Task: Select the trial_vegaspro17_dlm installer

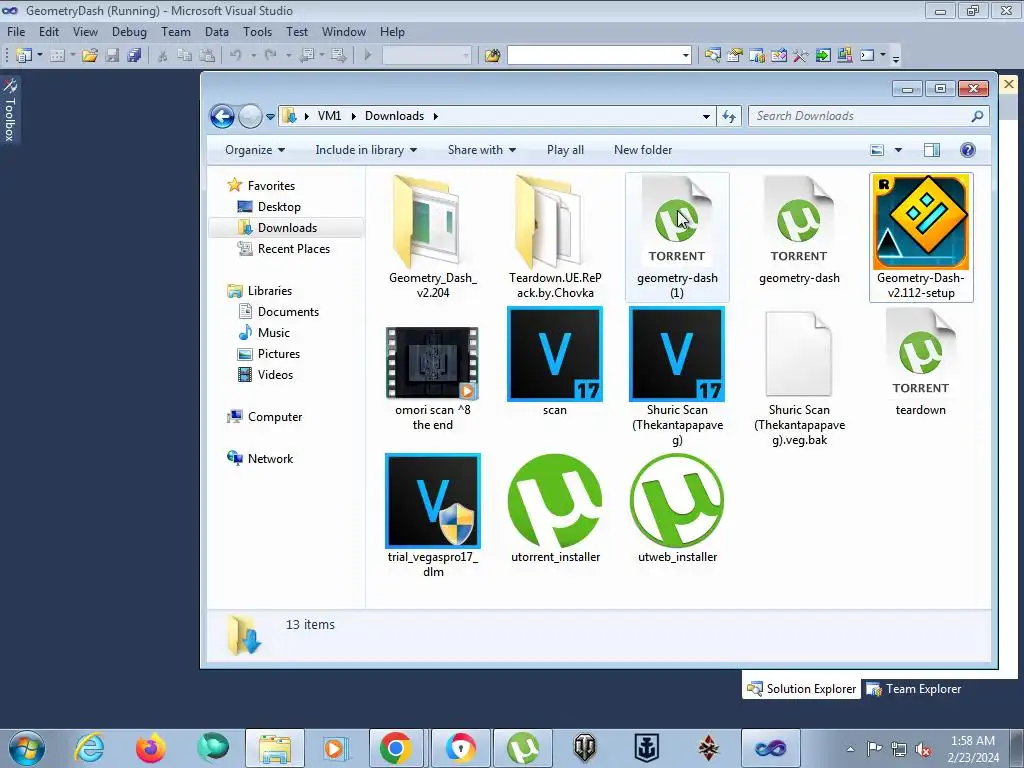Action: [432, 516]
